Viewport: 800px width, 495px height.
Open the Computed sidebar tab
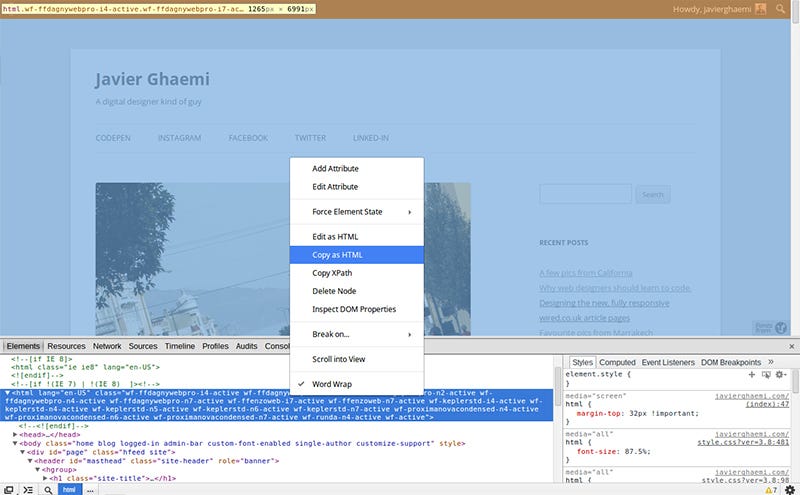pos(617,362)
